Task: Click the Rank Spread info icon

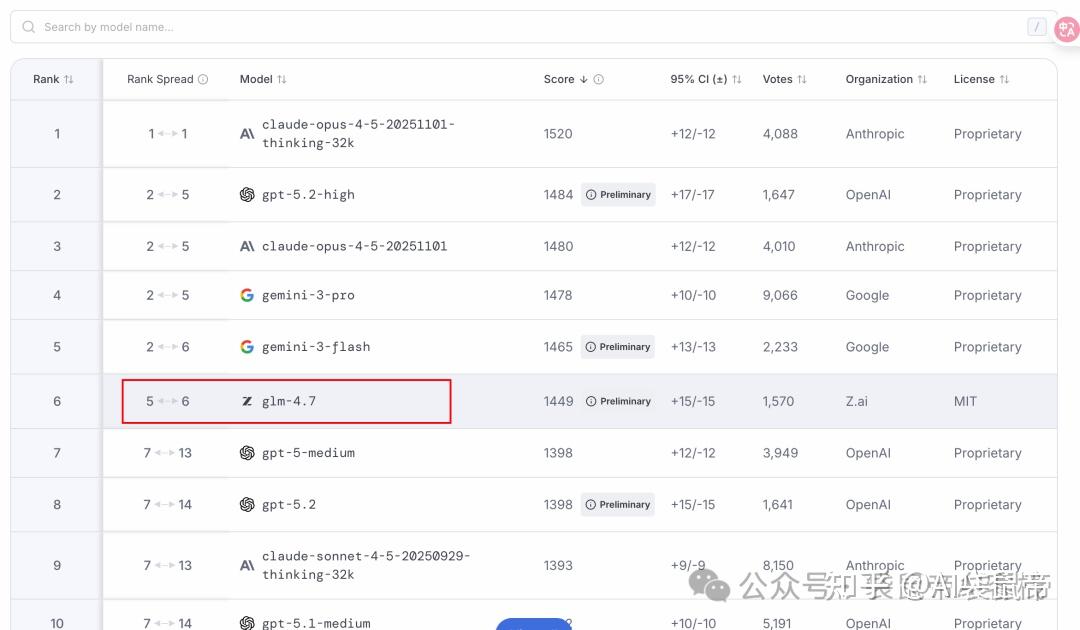Action: coord(203,79)
